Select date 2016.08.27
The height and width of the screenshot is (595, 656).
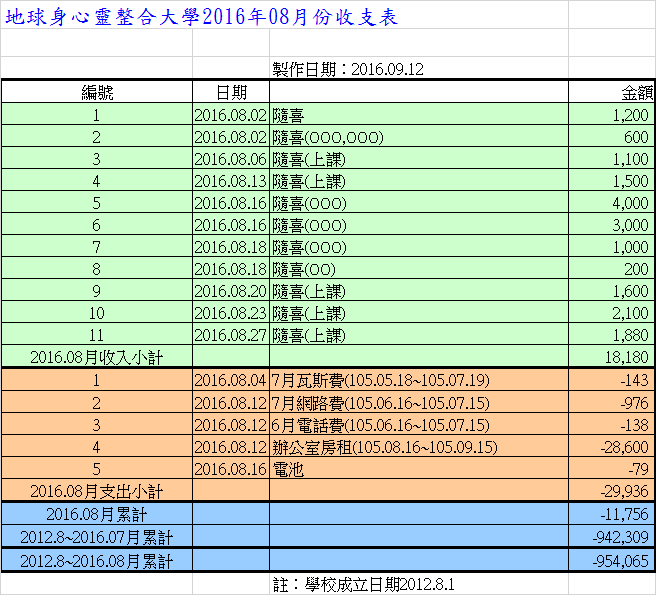click(x=231, y=335)
